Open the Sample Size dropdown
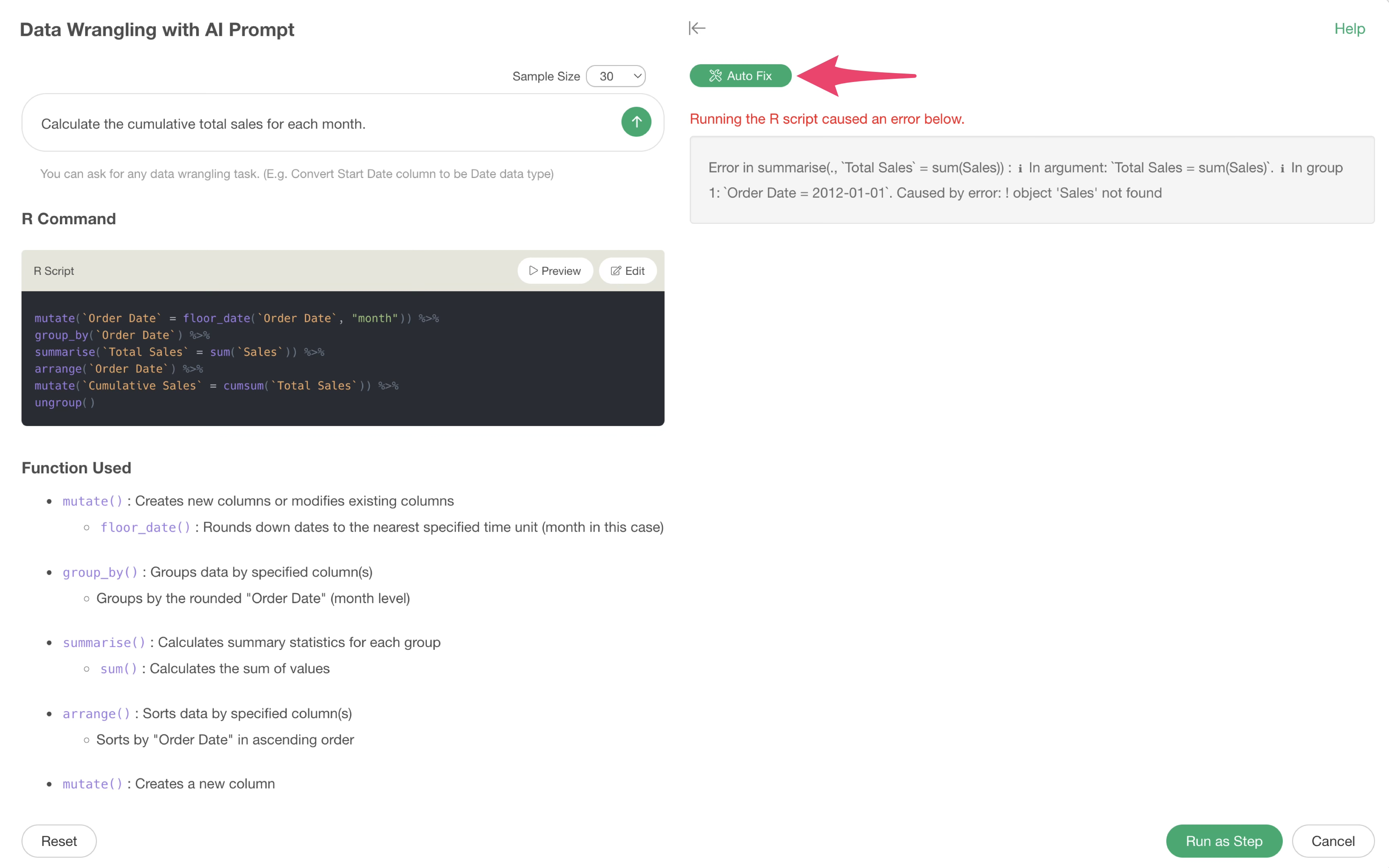1389x868 pixels. pos(616,76)
